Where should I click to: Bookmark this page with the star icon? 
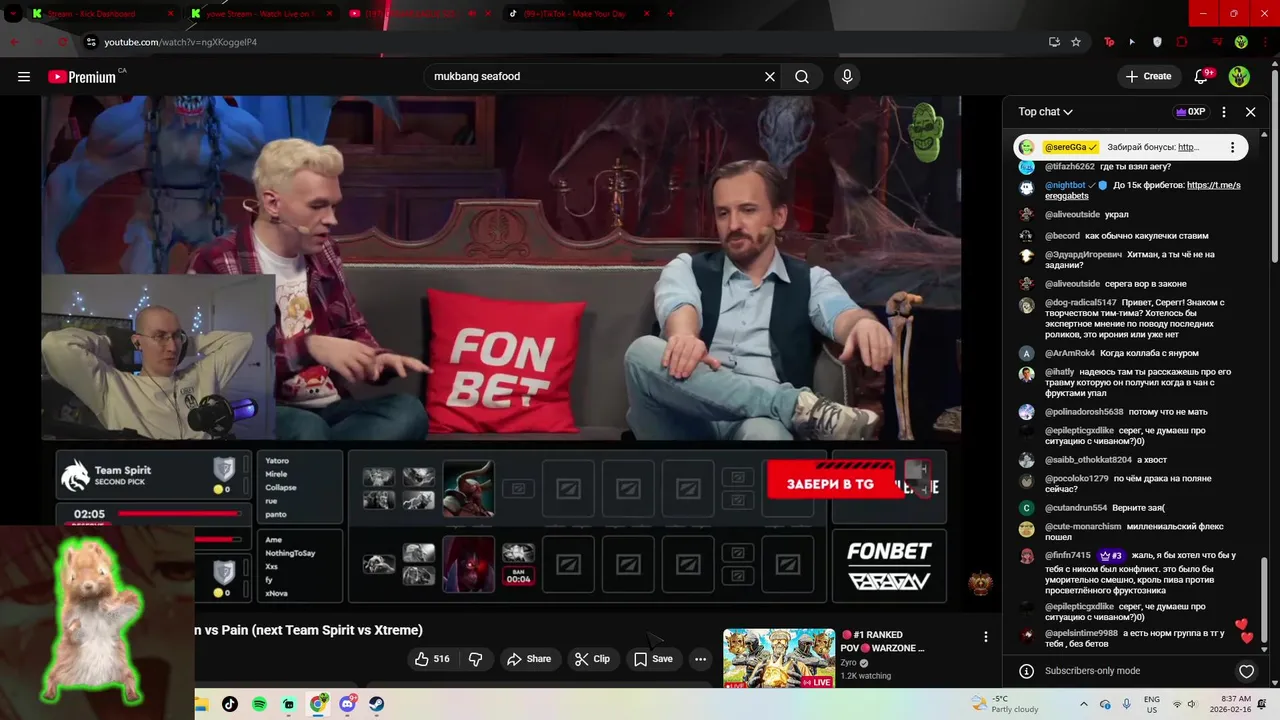point(1076,42)
